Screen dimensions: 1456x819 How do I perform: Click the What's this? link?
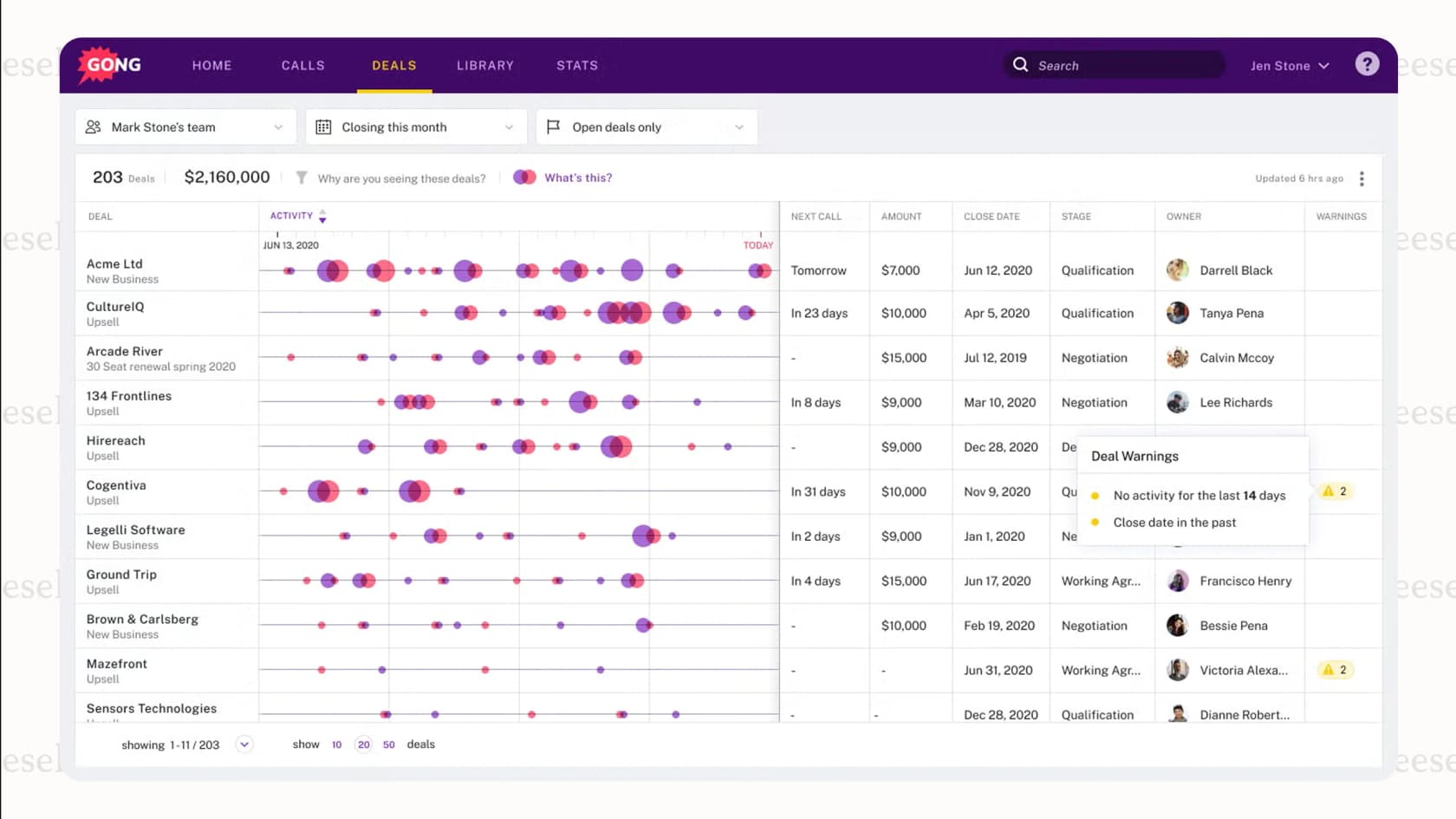[578, 178]
